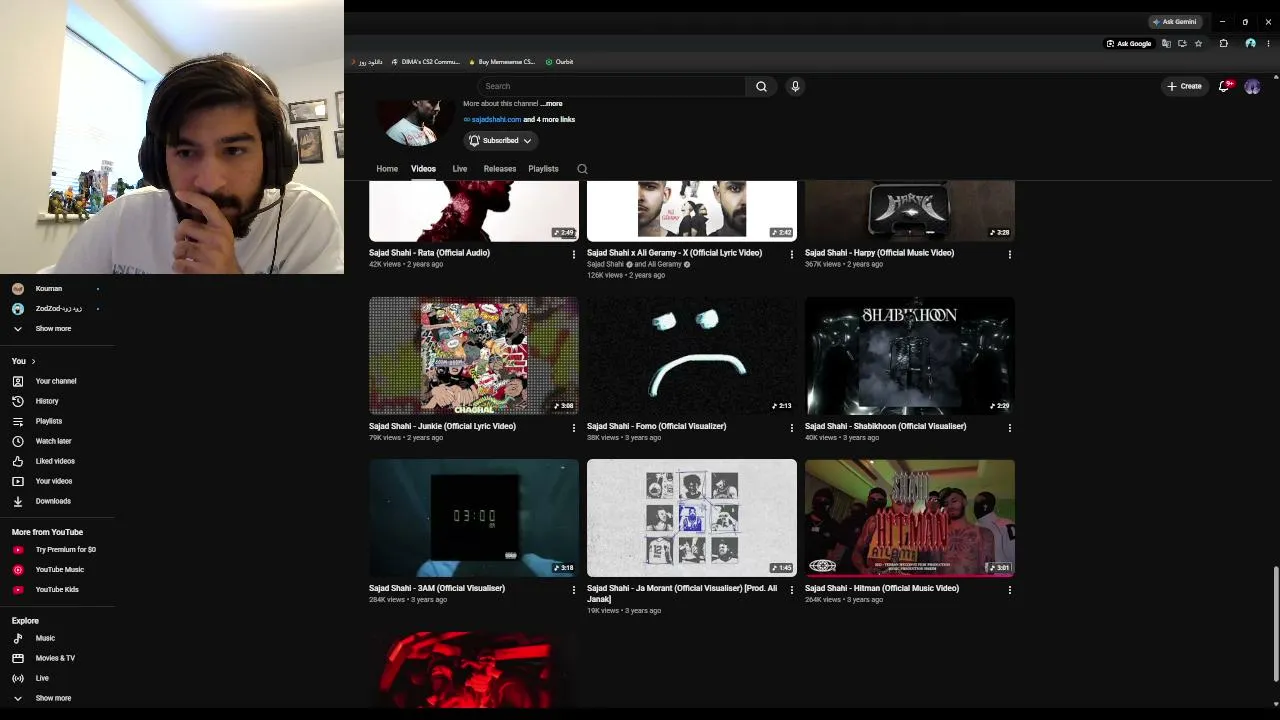This screenshot has height=720, width=1280.
Task: Open action menu for Rata video
Action: (574, 254)
